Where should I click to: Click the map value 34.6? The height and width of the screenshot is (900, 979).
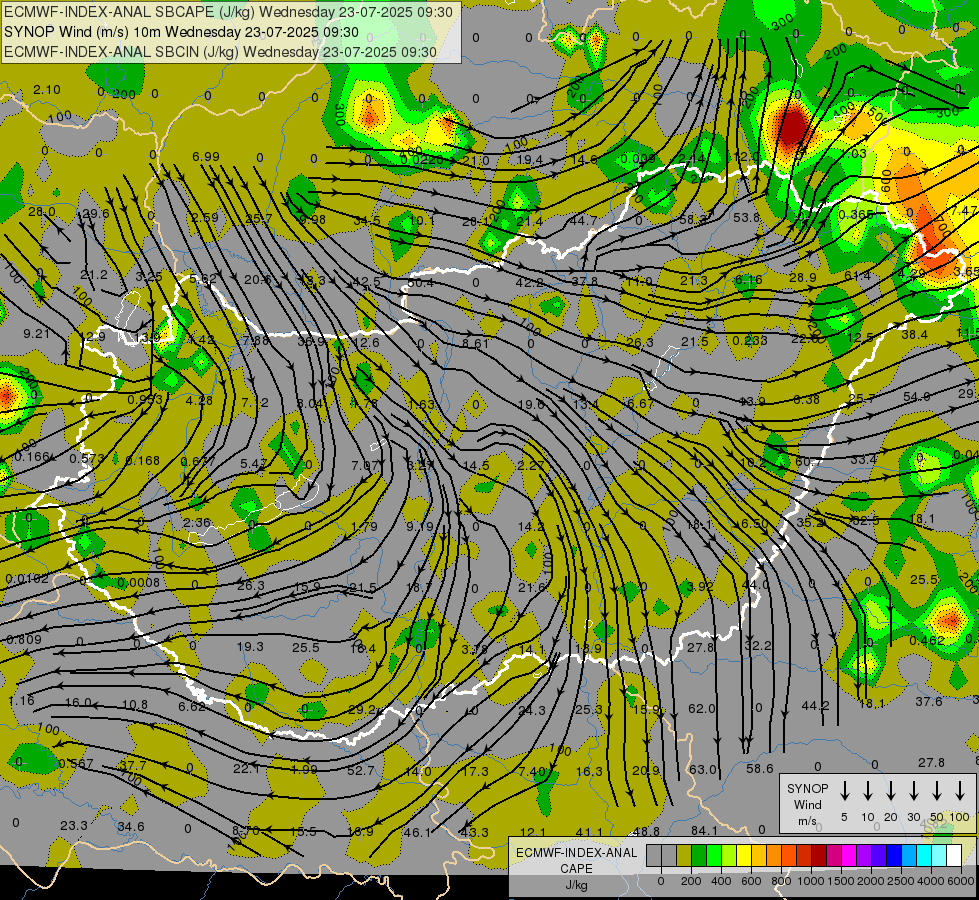[x=130, y=826]
